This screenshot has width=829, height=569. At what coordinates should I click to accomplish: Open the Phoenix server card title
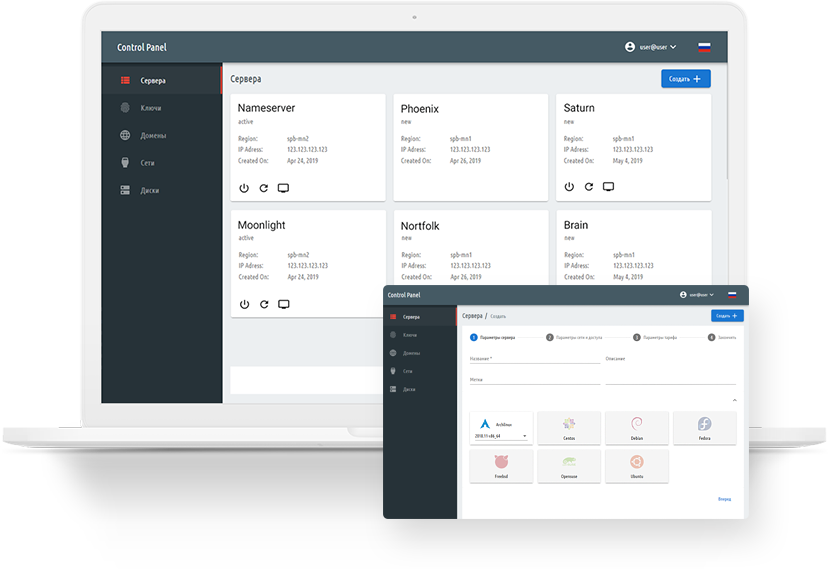click(x=420, y=109)
